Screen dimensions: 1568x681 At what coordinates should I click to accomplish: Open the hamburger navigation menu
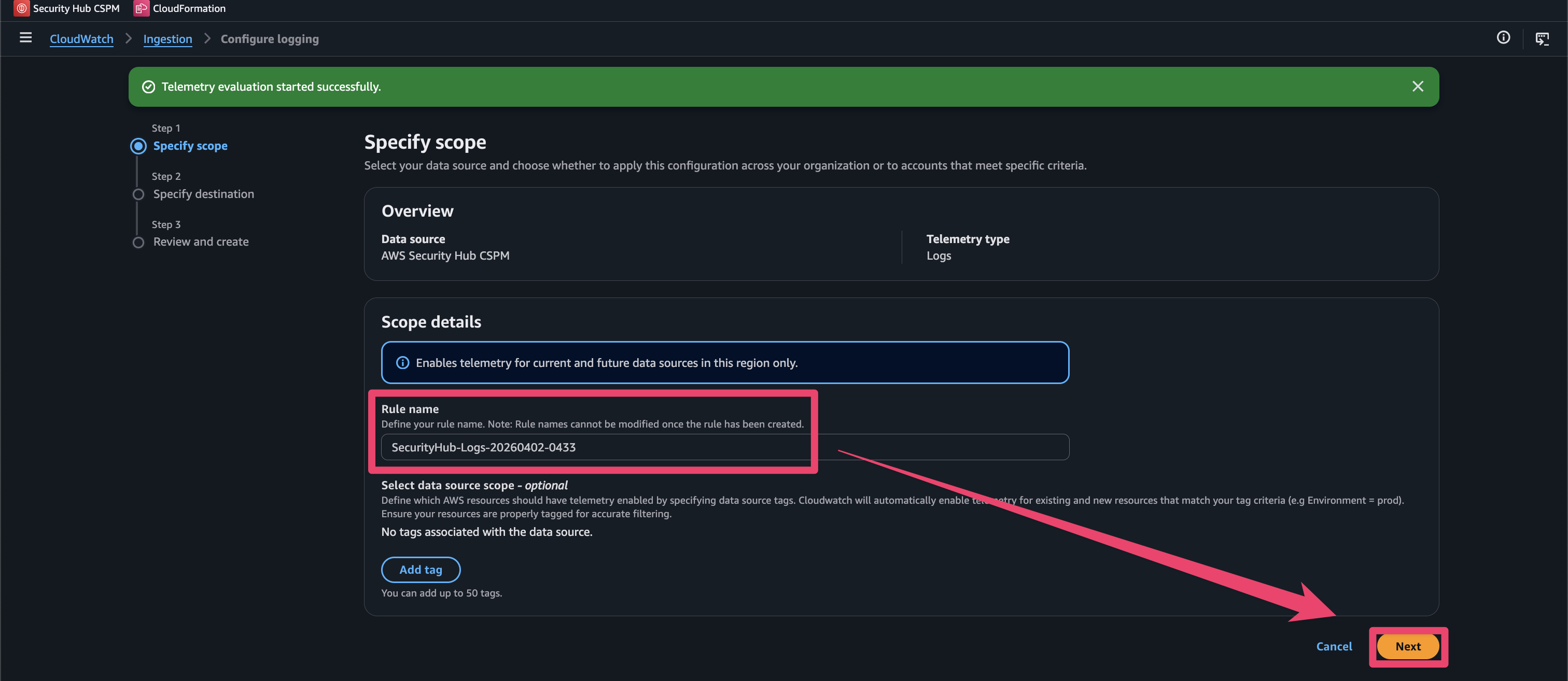point(25,38)
